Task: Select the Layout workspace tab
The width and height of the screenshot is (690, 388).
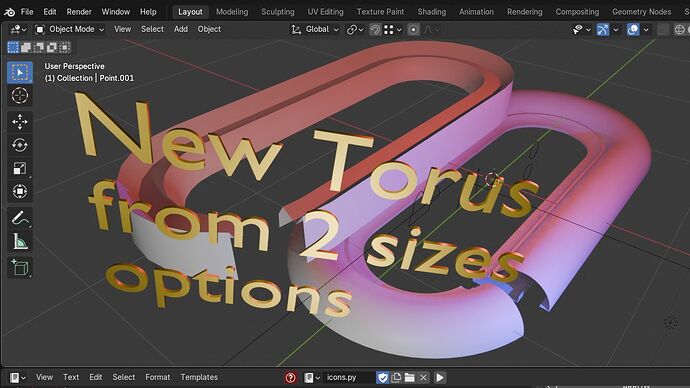Action: (190, 12)
